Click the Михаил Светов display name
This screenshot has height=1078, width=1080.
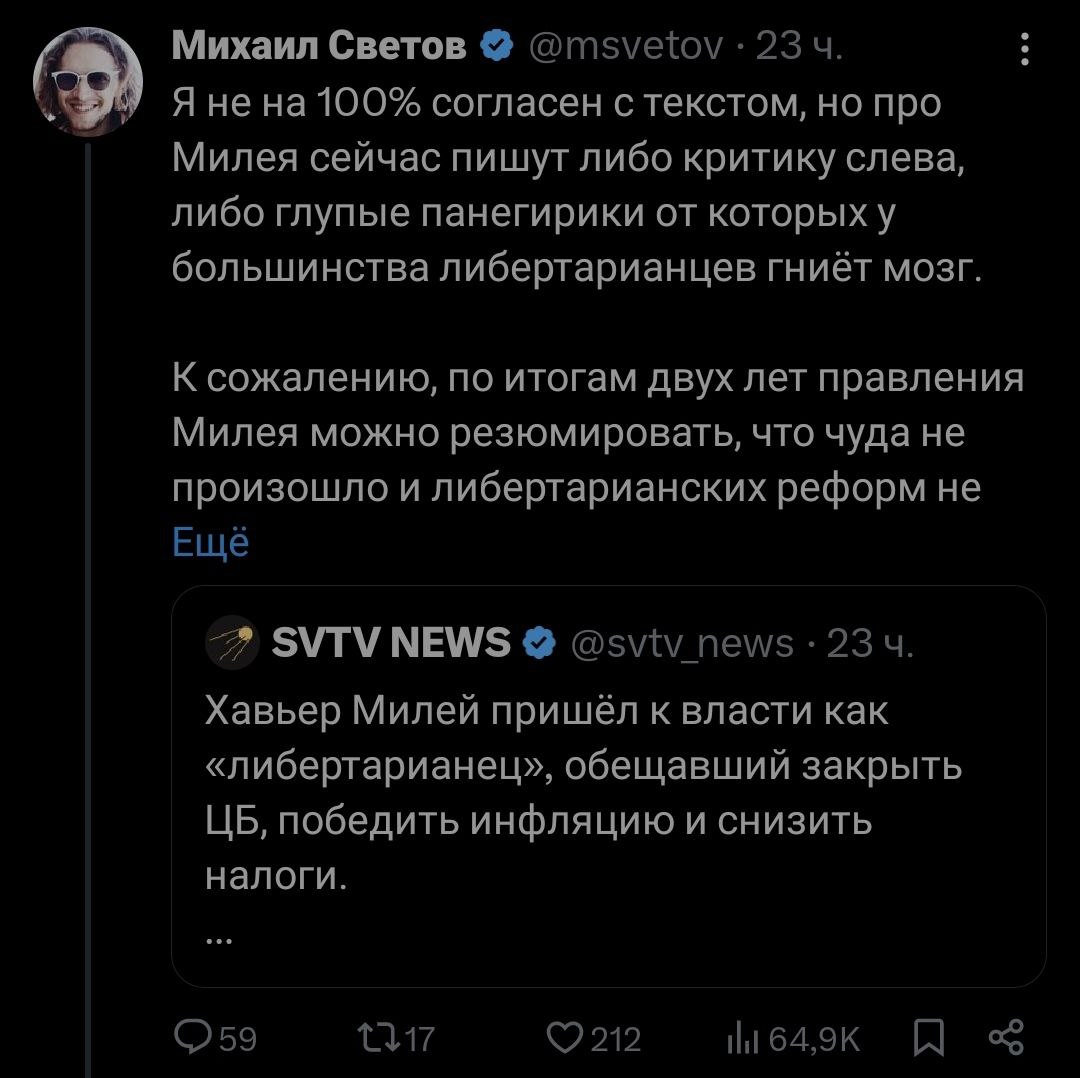(319, 46)
